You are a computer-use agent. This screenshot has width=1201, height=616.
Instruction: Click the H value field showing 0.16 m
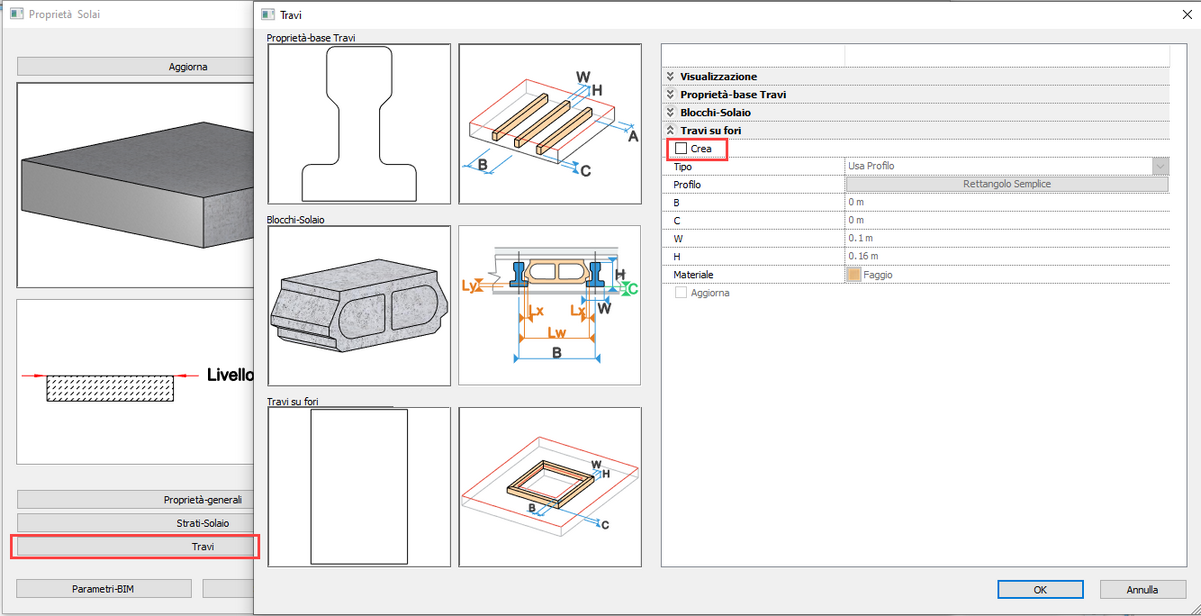[1007, 256]
